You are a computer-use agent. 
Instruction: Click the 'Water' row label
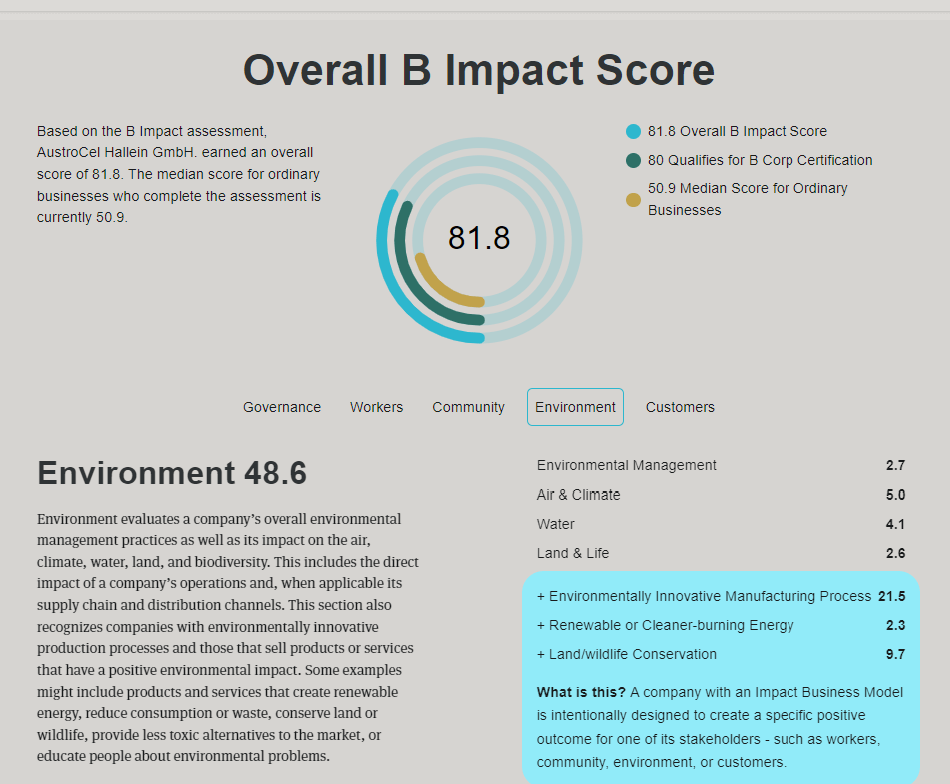click(556, 524)
